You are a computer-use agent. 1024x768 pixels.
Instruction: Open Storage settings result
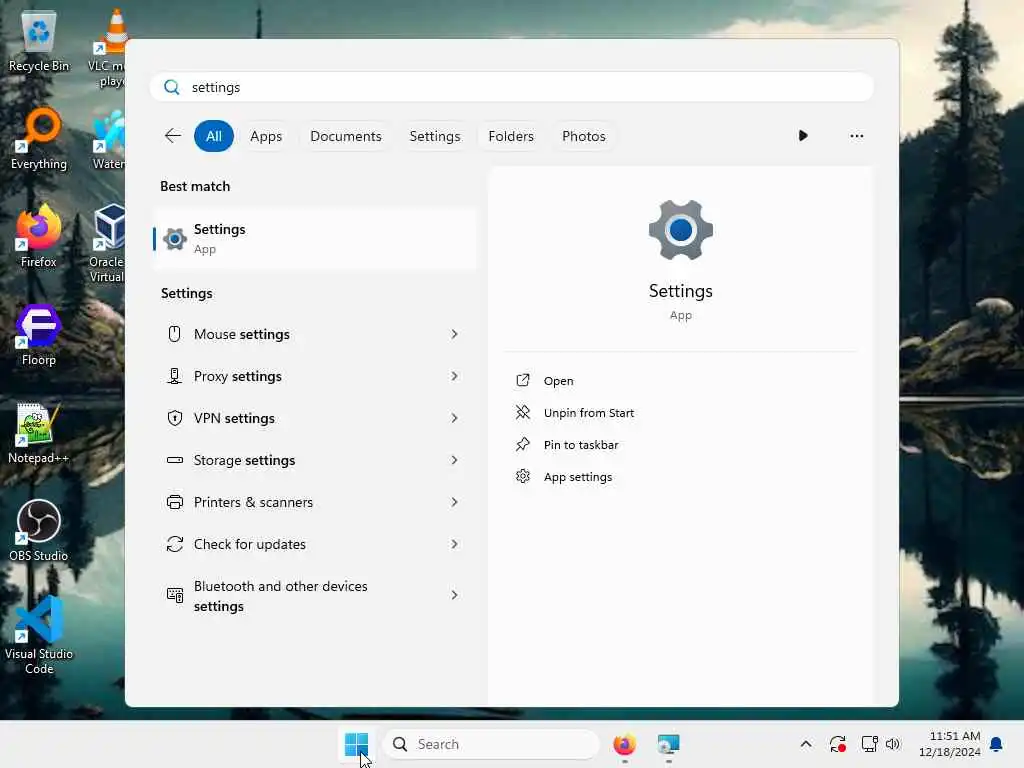[315, 460]
